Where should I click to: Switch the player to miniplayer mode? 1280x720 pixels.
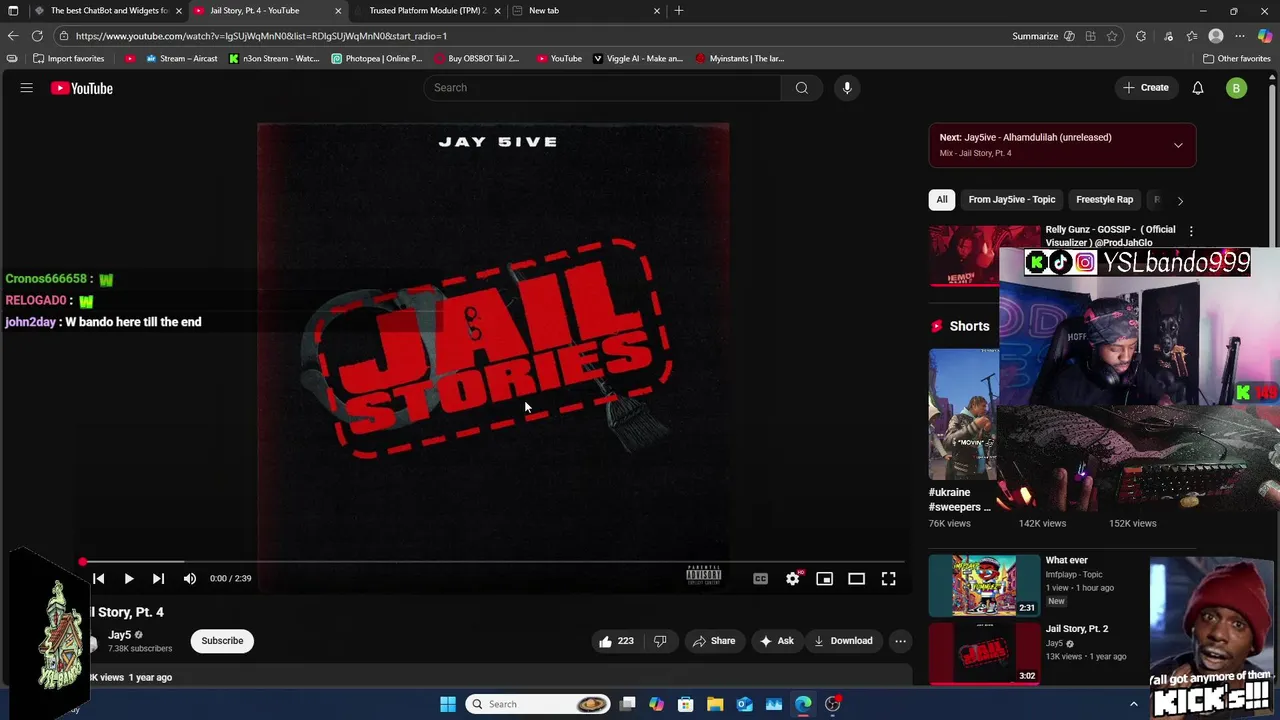pyautogui.click(x=825, y=578)
